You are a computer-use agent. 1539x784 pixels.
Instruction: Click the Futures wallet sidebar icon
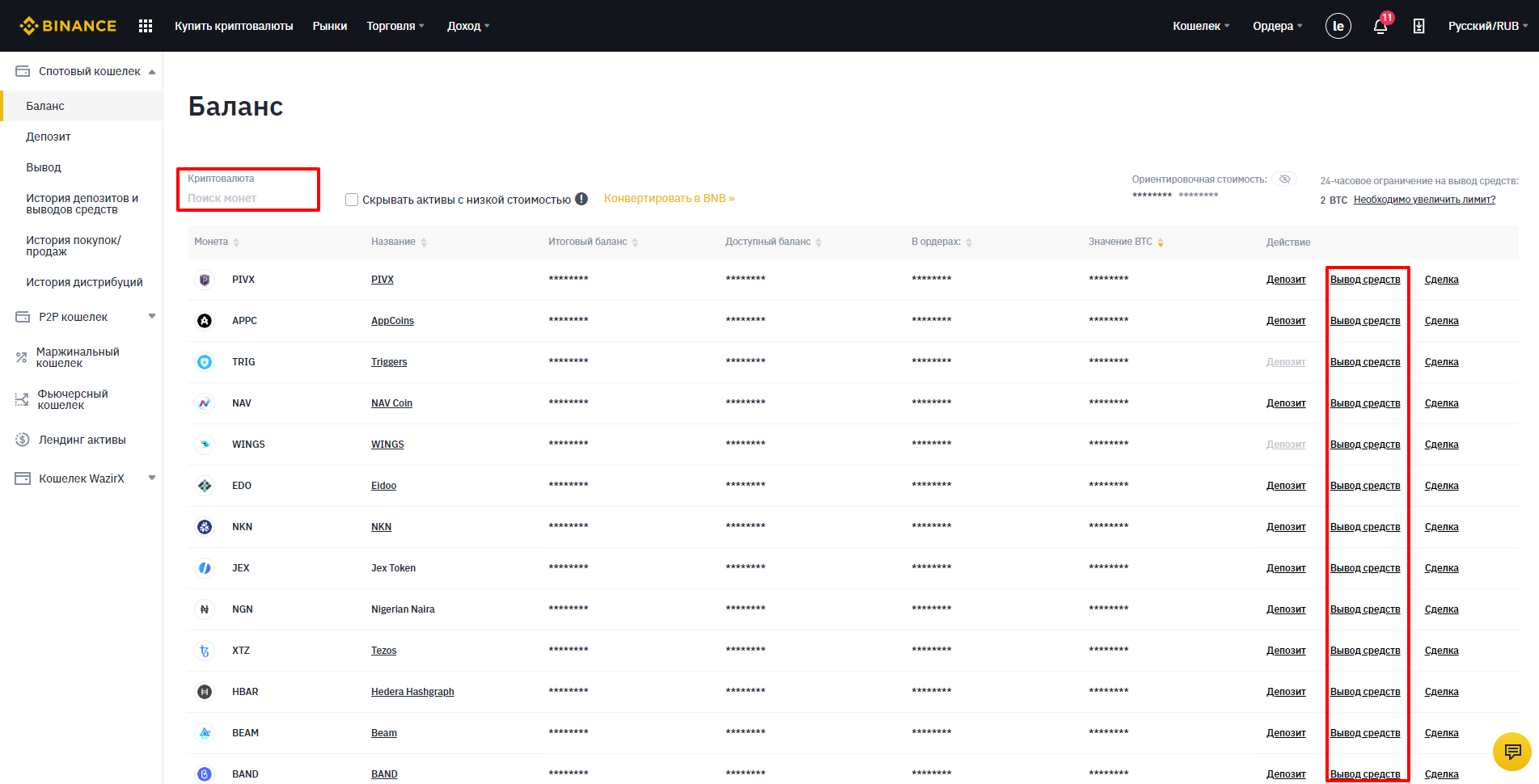[22, 399]
